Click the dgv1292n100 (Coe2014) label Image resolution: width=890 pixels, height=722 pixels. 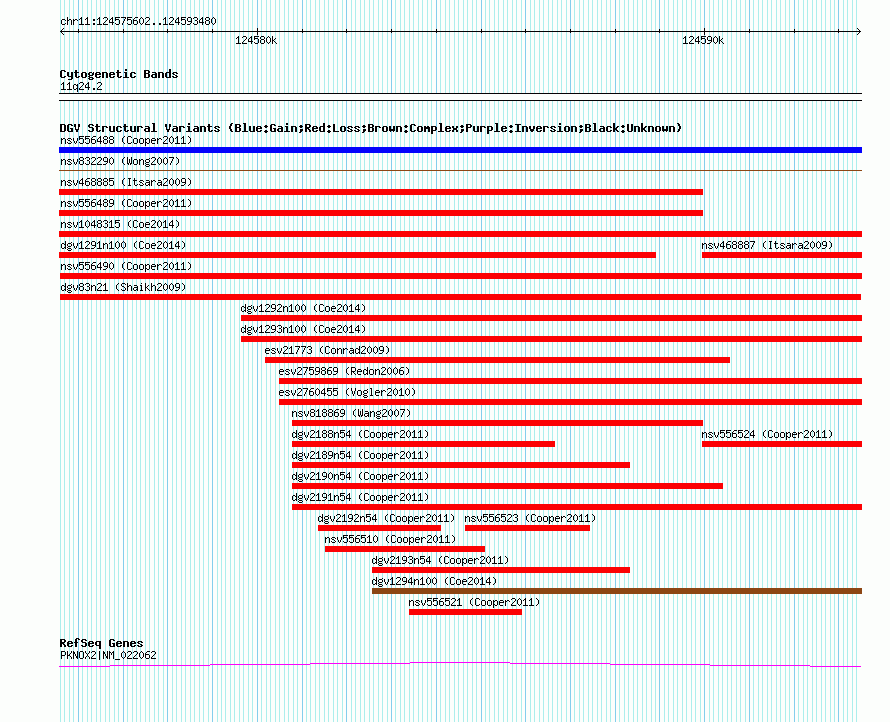tap(303, 308)
